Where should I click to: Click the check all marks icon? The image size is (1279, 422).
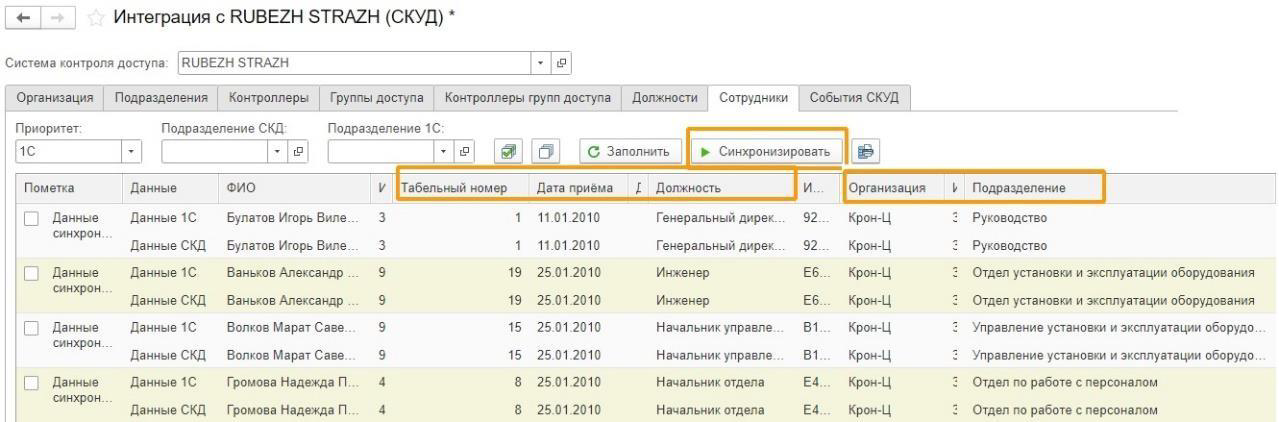509,152
